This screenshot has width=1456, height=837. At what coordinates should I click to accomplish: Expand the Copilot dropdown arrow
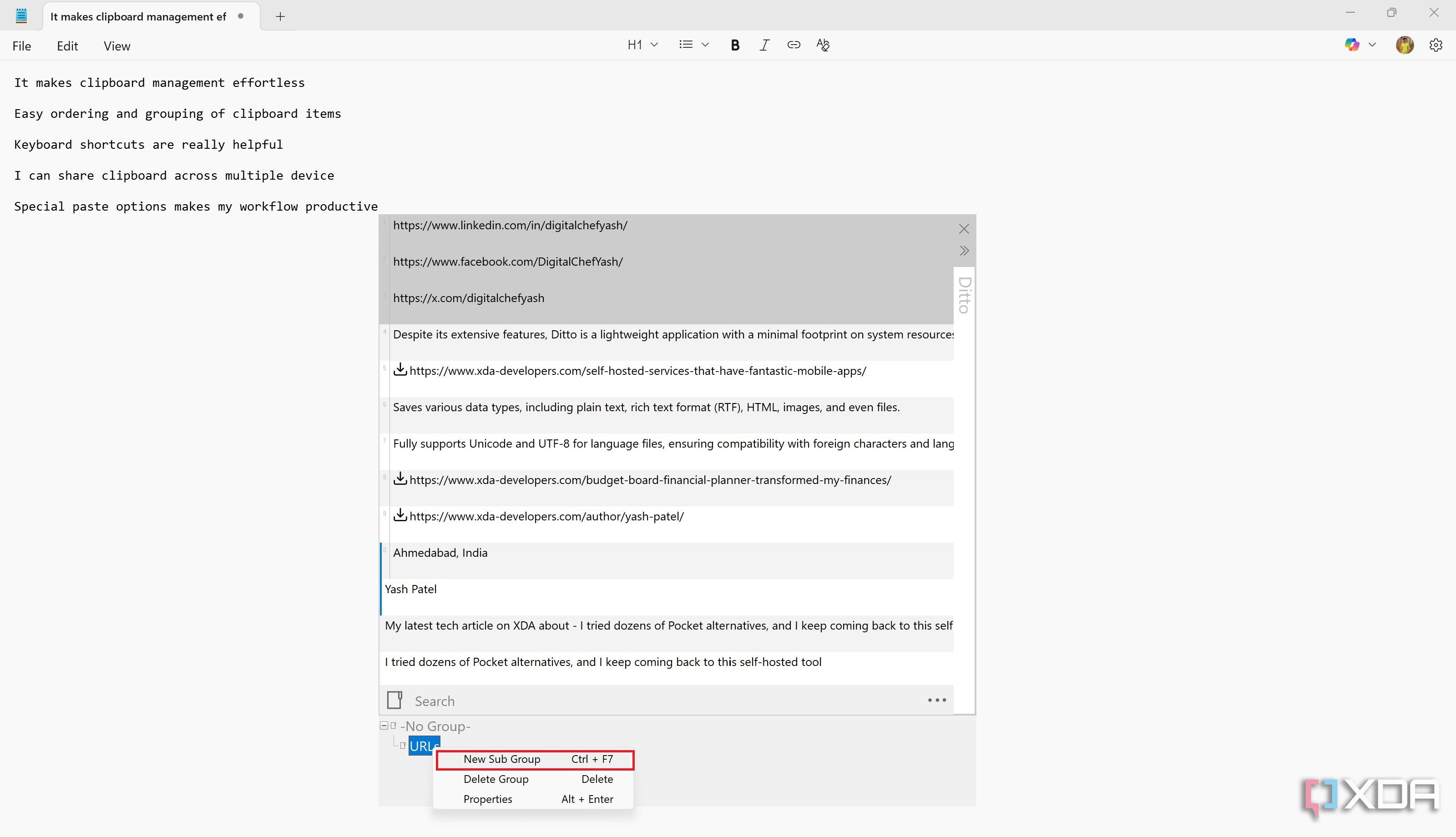[x=1372, y=45]
